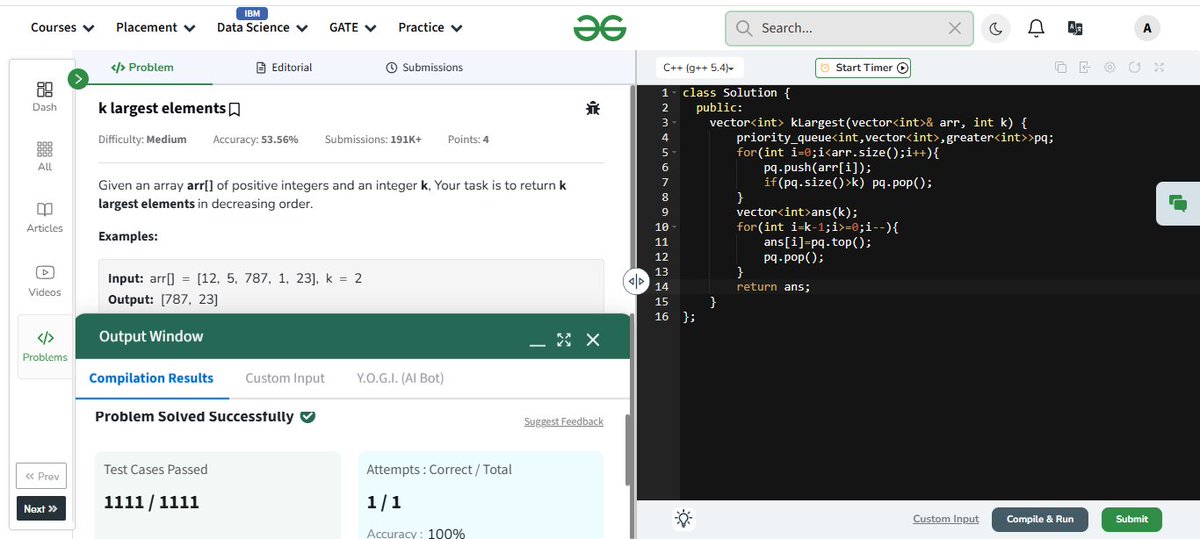Select the Compilation Results tab
Screen dimensions: 1200x539
click(x=151, y=378)
